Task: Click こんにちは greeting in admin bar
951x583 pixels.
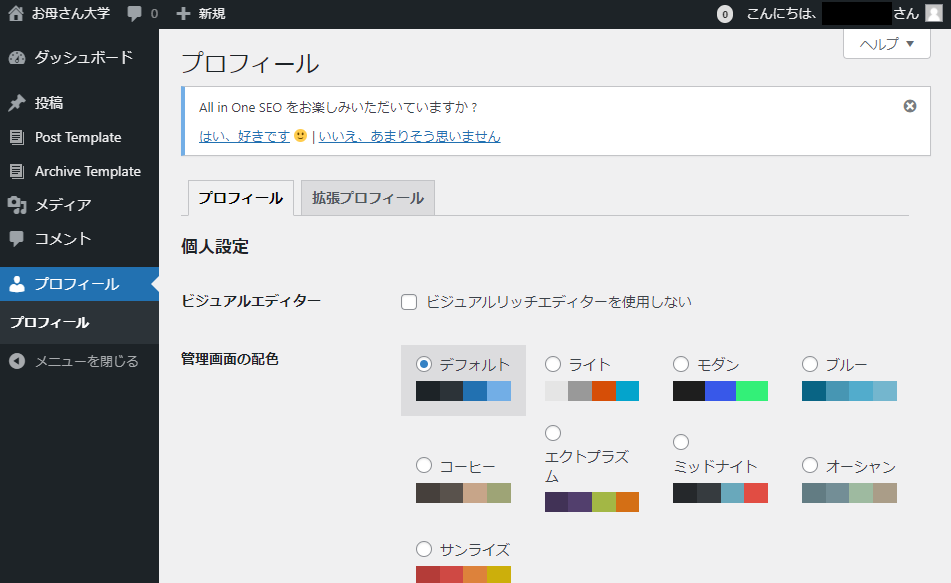Action: coord(781,13)
